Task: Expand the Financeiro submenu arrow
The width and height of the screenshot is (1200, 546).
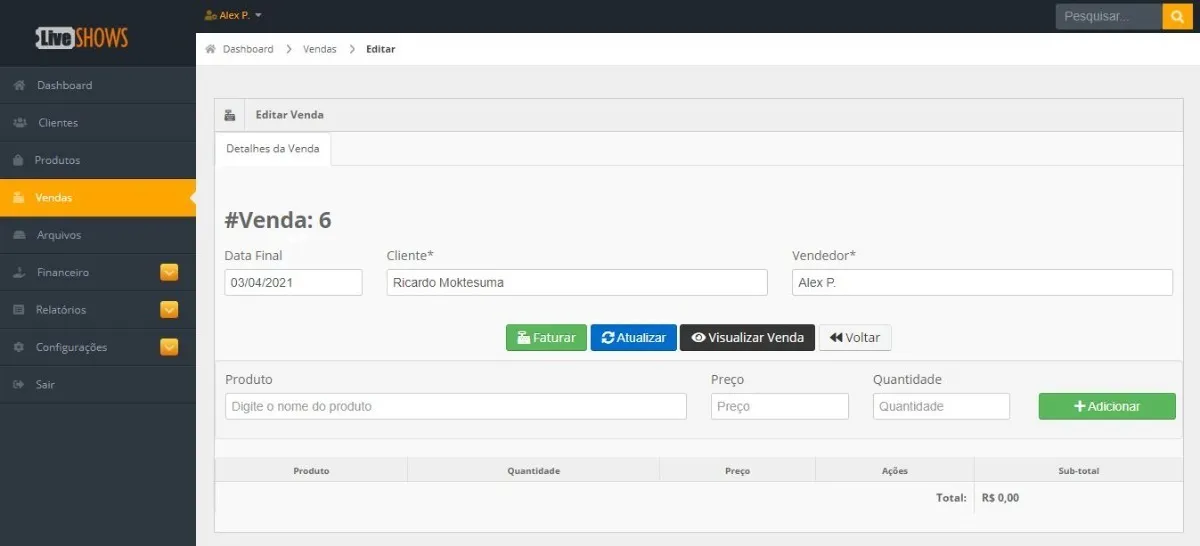Action: point(169,272)
